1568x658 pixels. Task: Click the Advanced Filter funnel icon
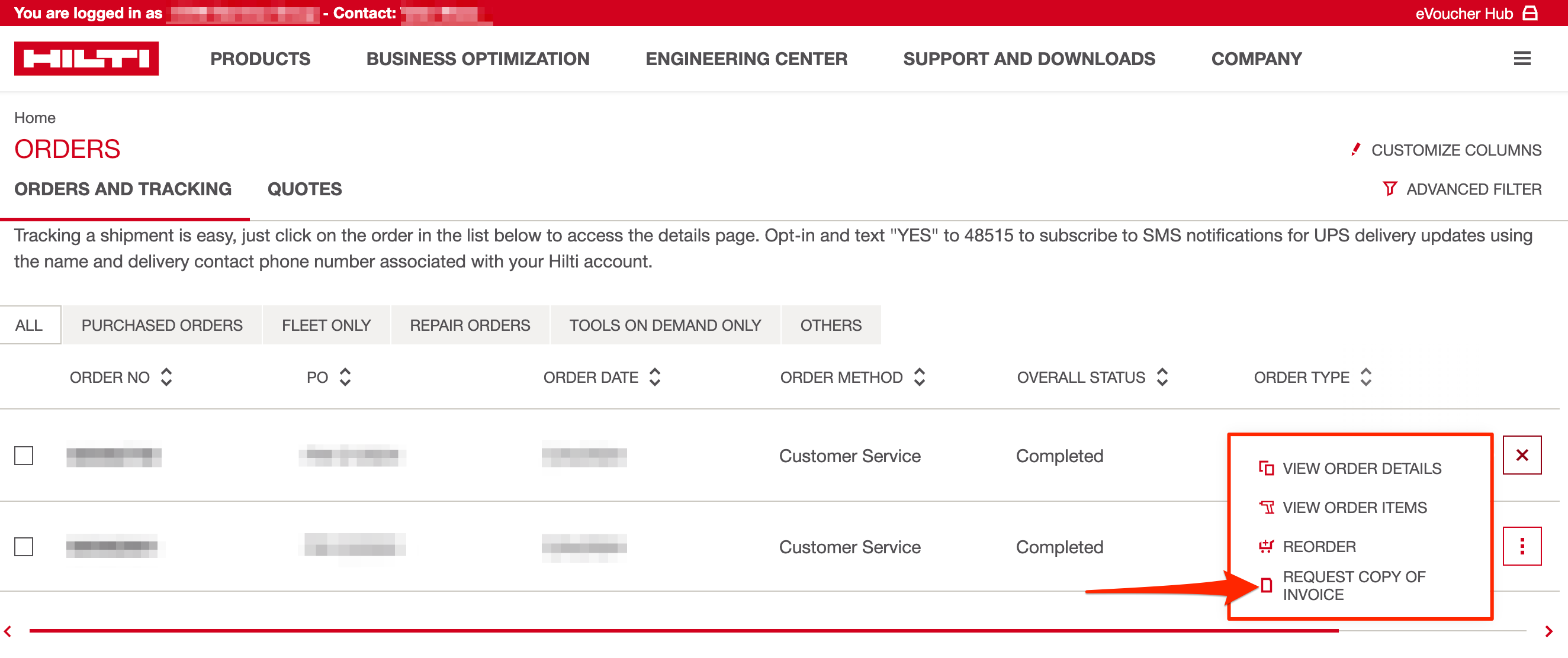coord(1390,189)
